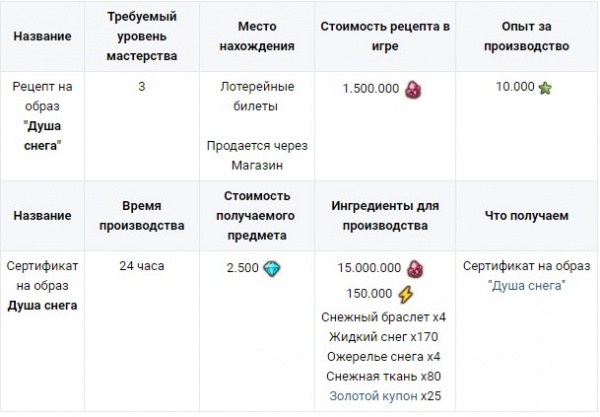This screenshot has height=417, width=600.
Task: Click the "Что получаем" header
Action: (527, 215)
